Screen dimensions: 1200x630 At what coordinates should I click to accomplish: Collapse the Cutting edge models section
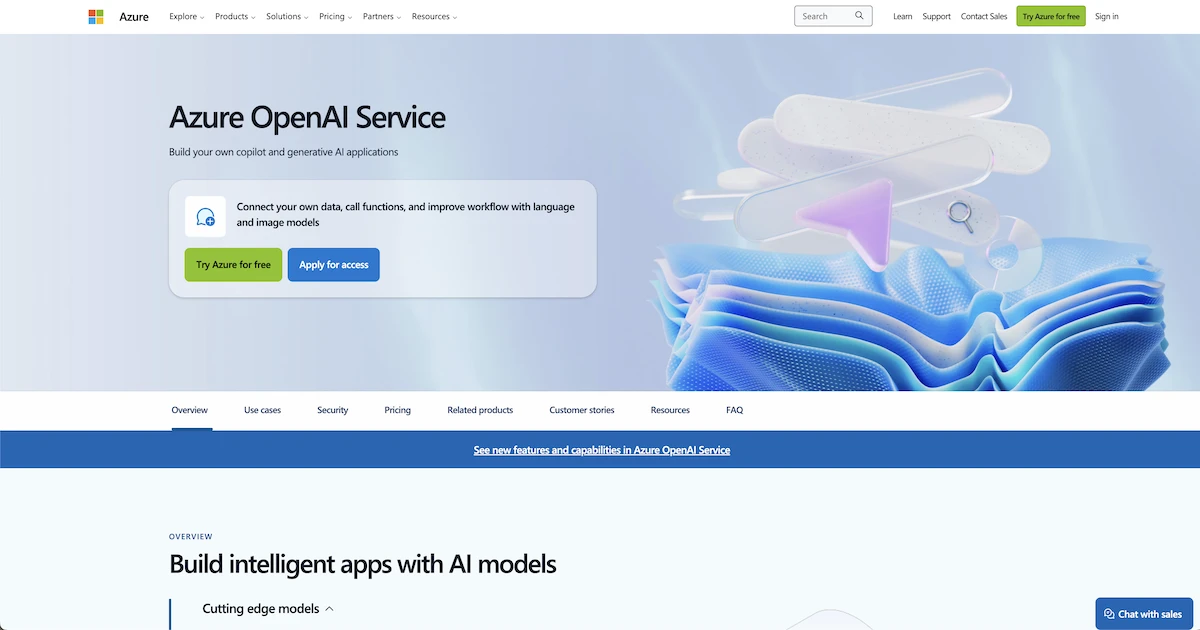click(x=328, y=608)
